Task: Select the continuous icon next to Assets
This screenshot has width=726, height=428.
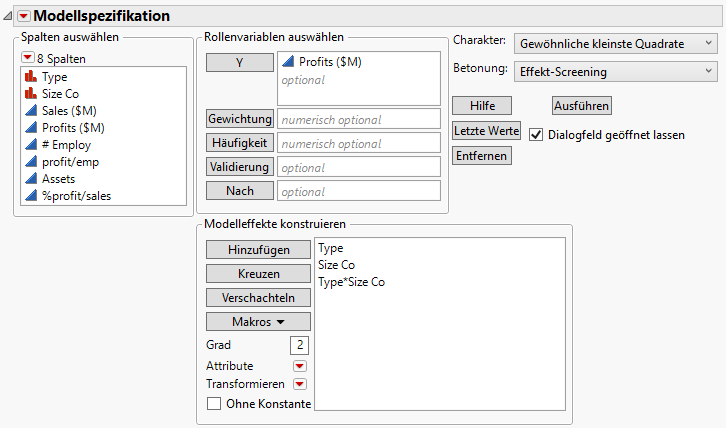Action: pyautogui.click(x=29, y=178)
